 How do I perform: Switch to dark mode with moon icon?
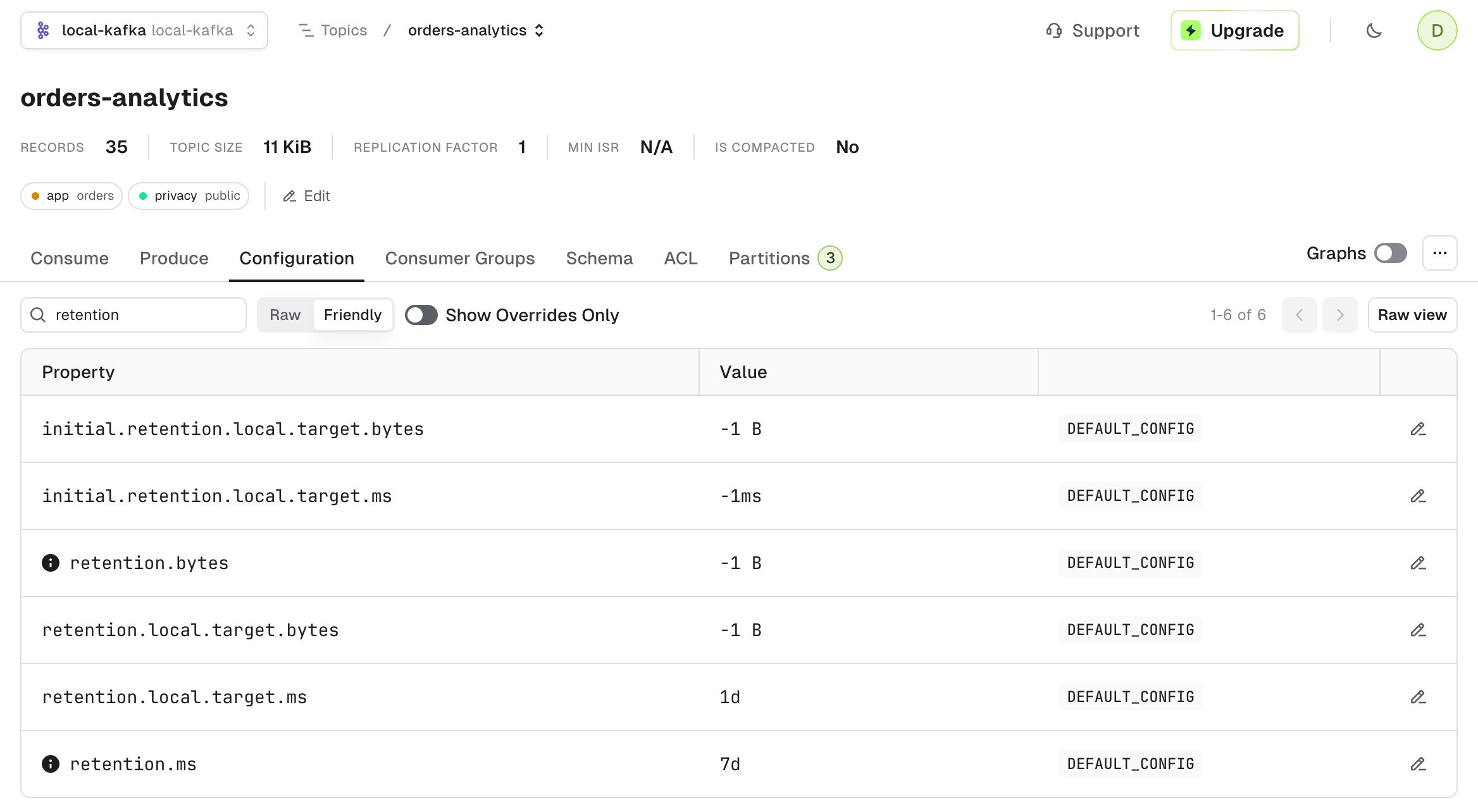point(1374,30)
